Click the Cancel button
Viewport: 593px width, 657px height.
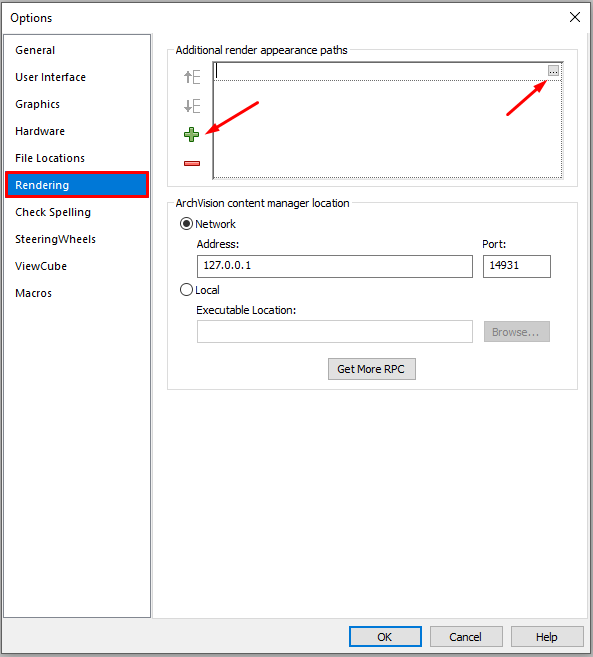tap(466, 636)
